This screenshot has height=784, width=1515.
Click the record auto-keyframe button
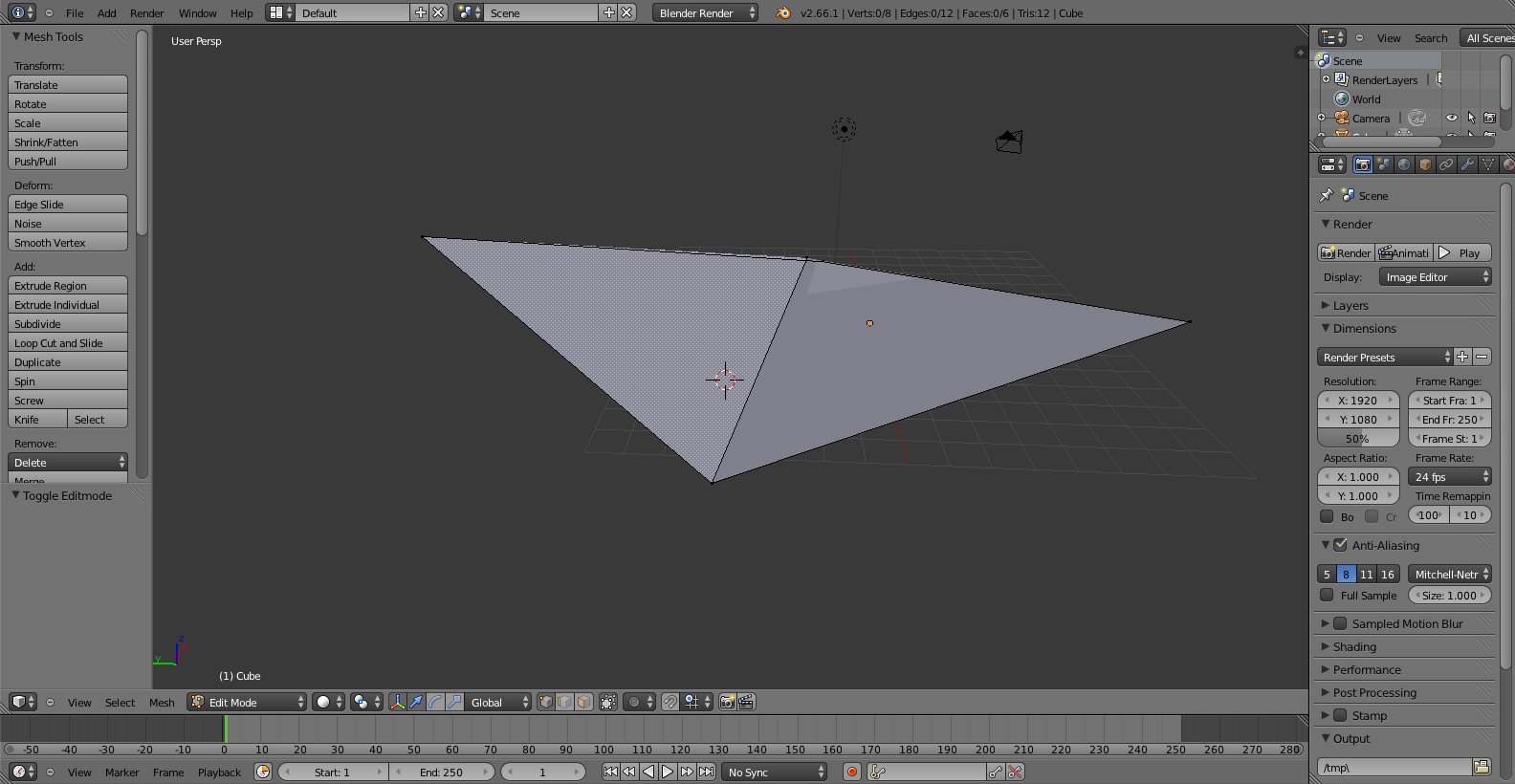851,772
